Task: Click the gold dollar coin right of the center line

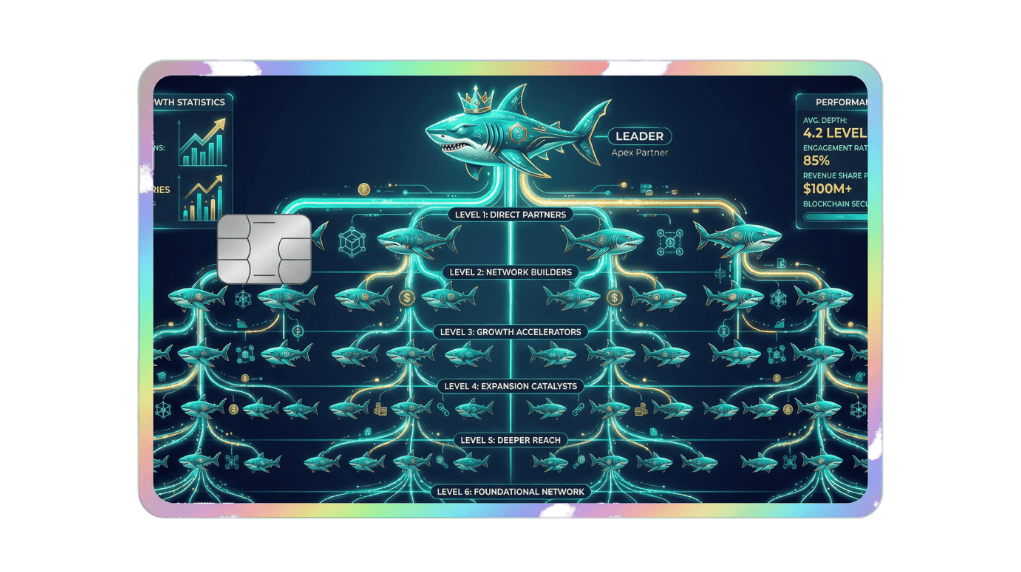Action: [614, 298]
